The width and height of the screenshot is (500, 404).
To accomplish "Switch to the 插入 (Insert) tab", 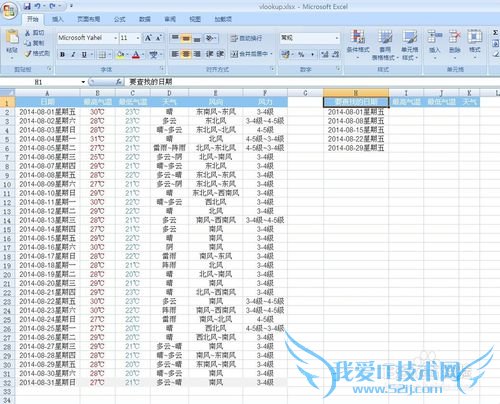I will [58, 19].
